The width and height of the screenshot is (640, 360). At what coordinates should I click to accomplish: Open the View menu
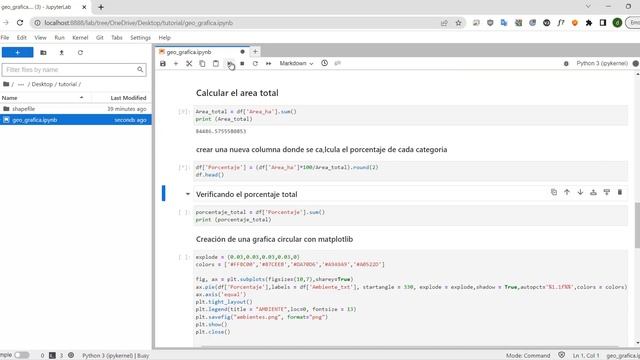click(40, 38)
